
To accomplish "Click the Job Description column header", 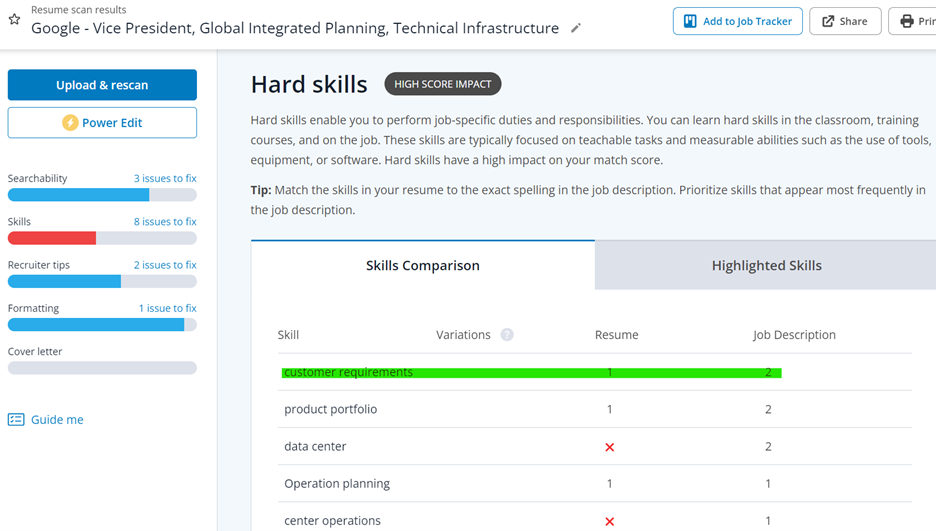I will [x=794, y=335].
